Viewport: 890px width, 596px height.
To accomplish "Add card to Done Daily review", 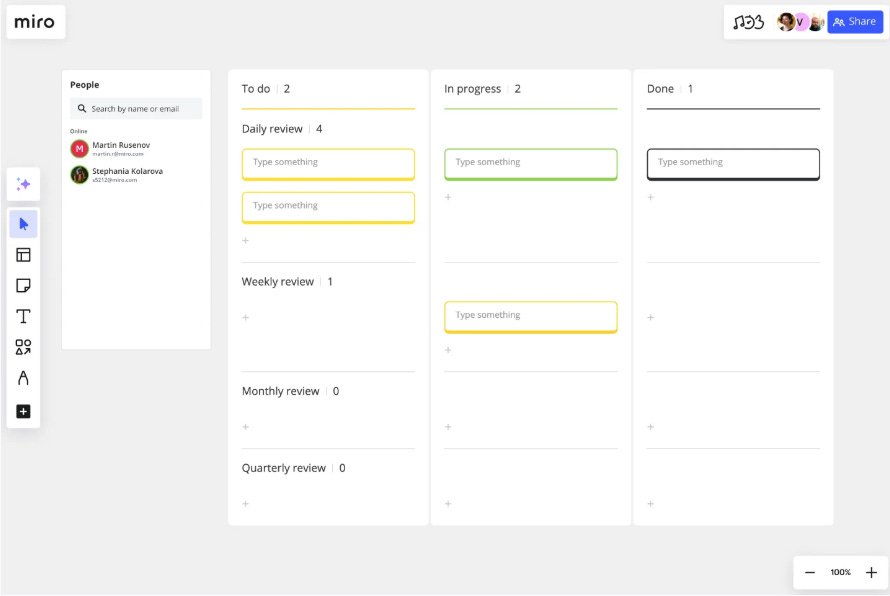I will [651, 197].
